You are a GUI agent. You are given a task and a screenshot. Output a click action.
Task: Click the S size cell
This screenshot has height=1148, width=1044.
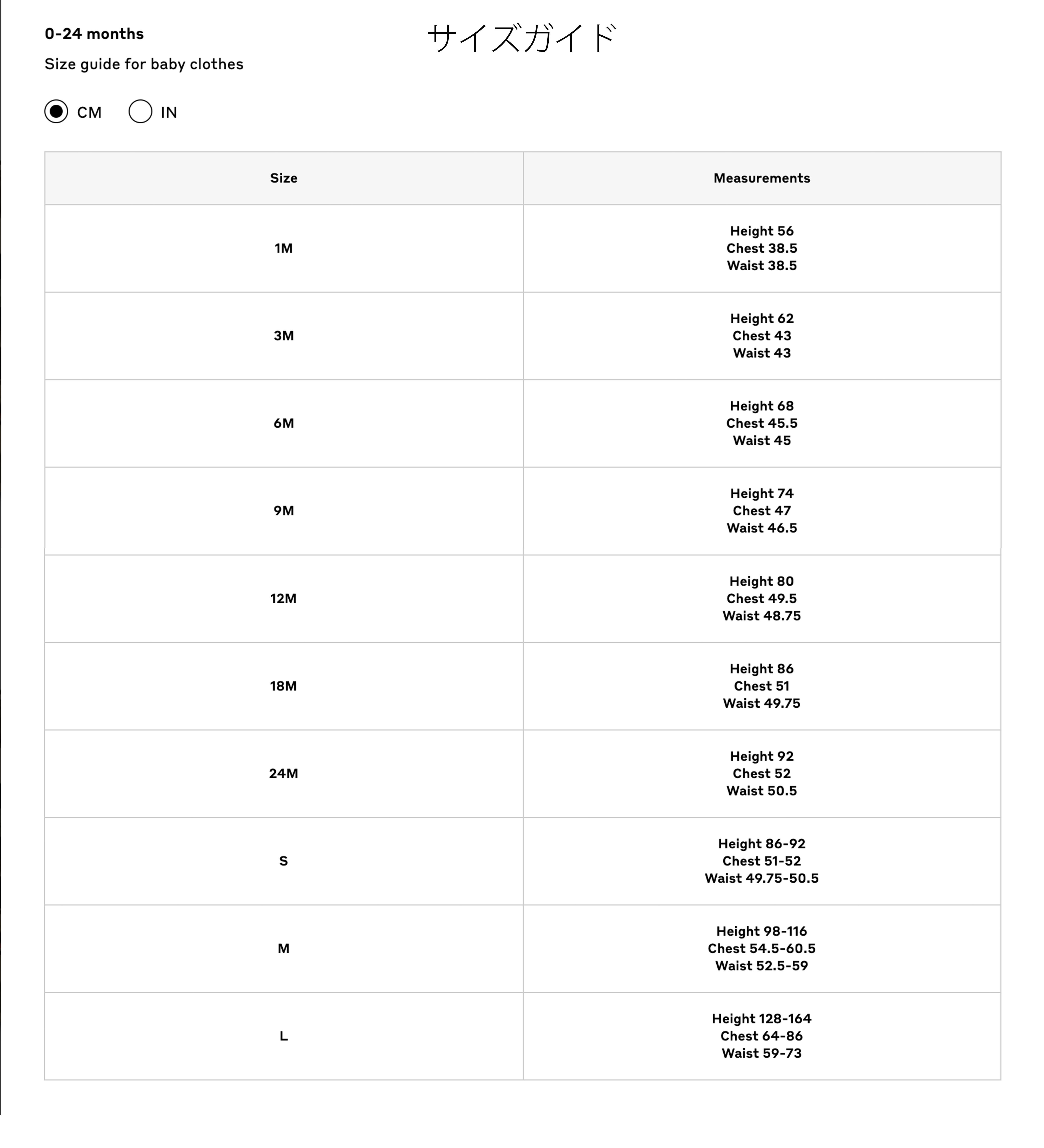point(284,861)
